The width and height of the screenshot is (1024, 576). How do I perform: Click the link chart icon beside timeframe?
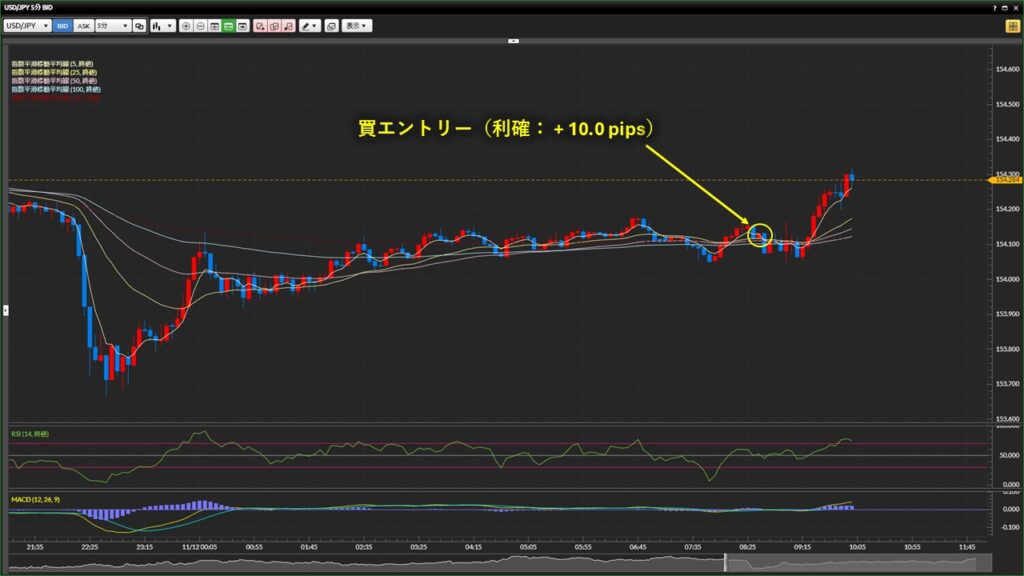(140, 25)
